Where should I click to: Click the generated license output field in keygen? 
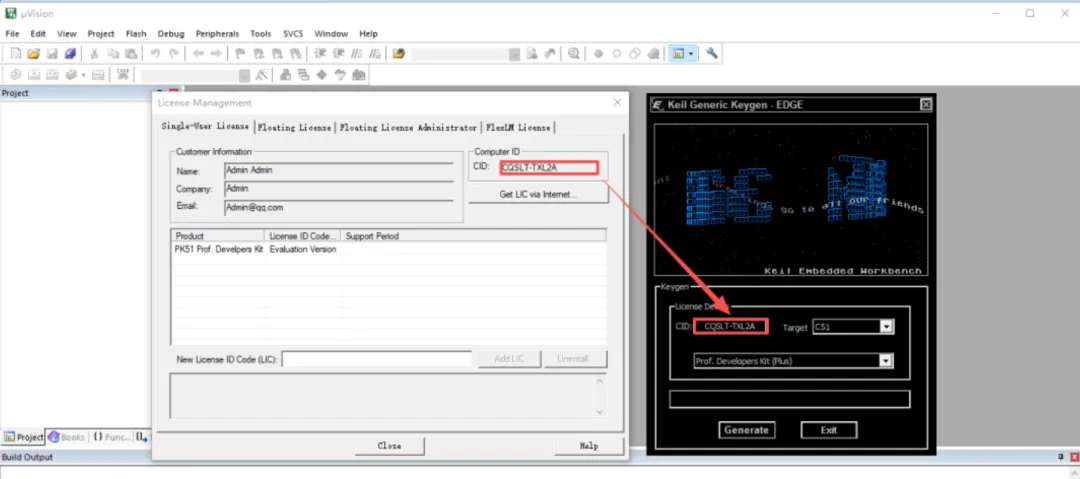coord(790,399)
